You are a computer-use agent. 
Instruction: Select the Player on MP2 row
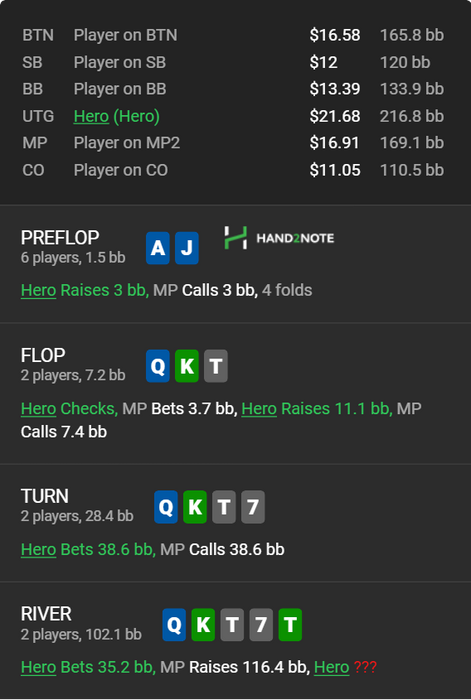tap(233, 143)
